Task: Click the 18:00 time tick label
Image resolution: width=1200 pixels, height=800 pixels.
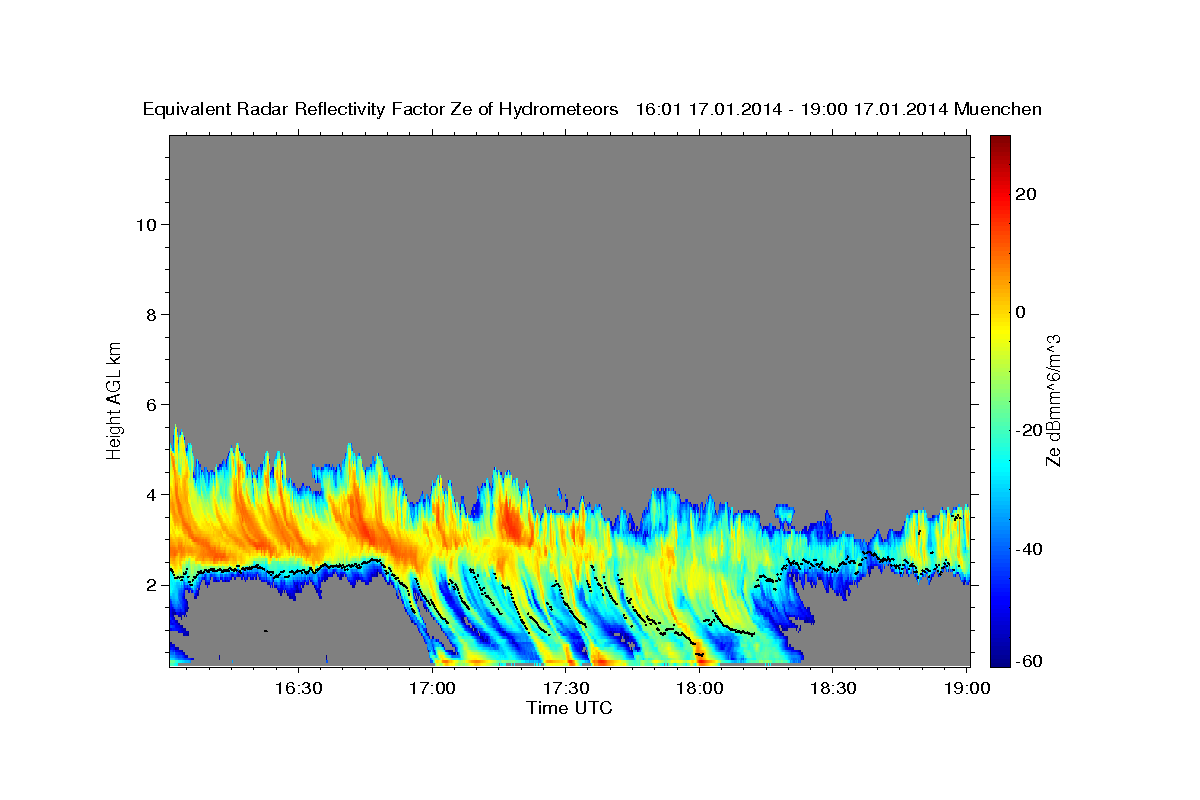Action: pos(700,688)
